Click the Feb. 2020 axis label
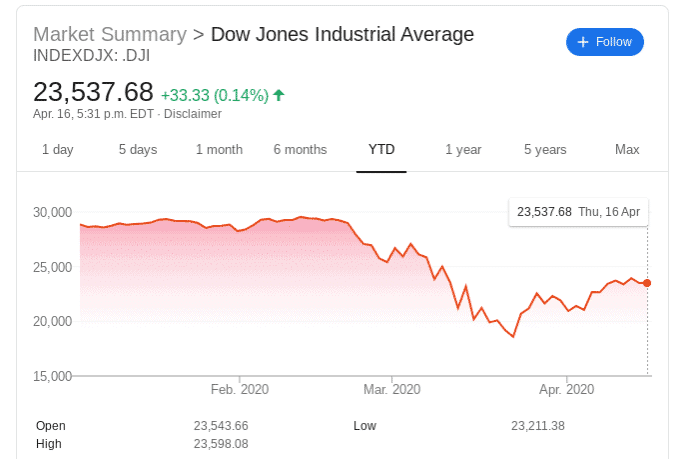The width and height of the screenshot is (694, 459). pos(240,389)
